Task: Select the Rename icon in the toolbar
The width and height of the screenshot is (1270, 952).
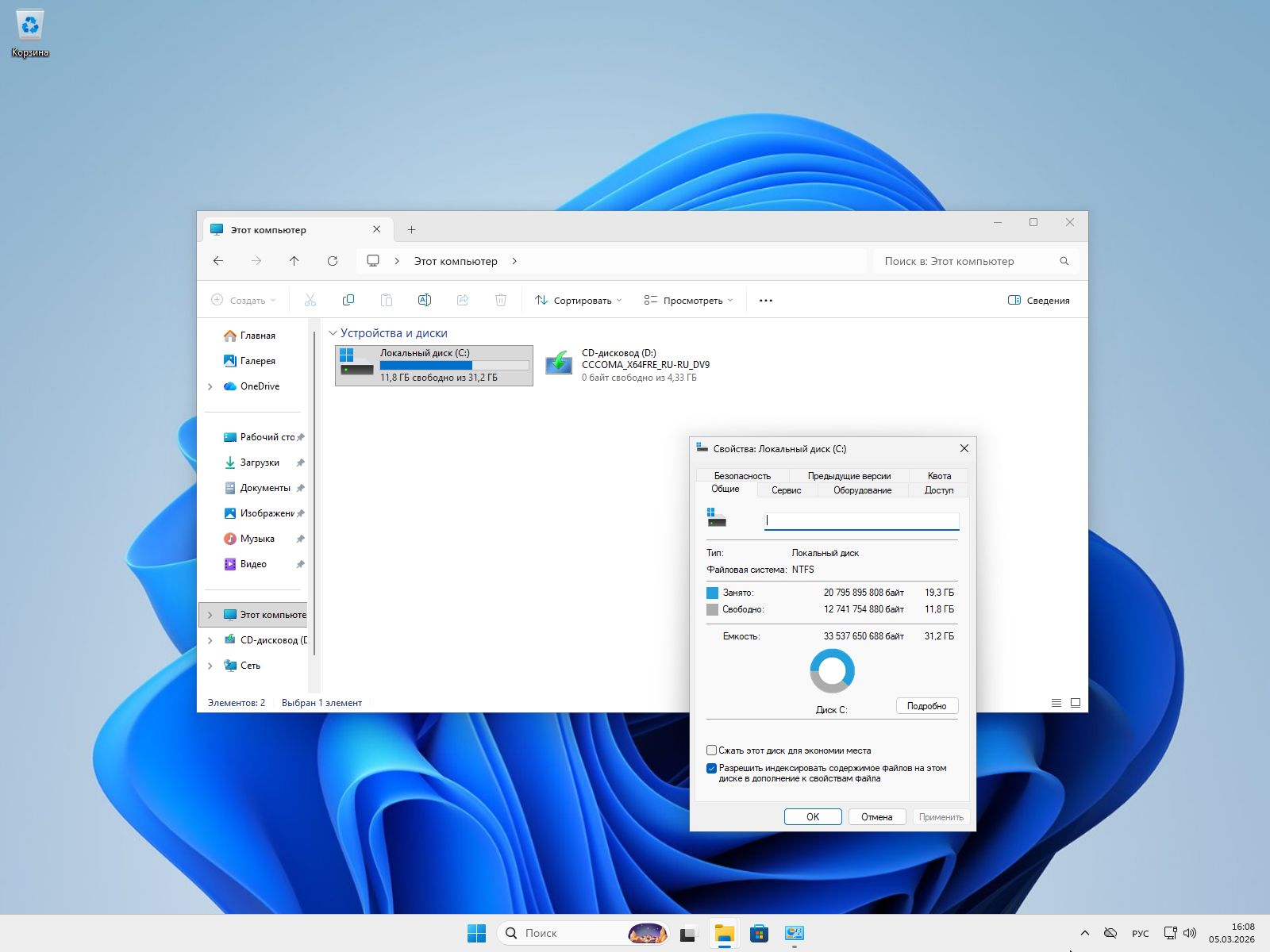Action: [x=425, y=300]
